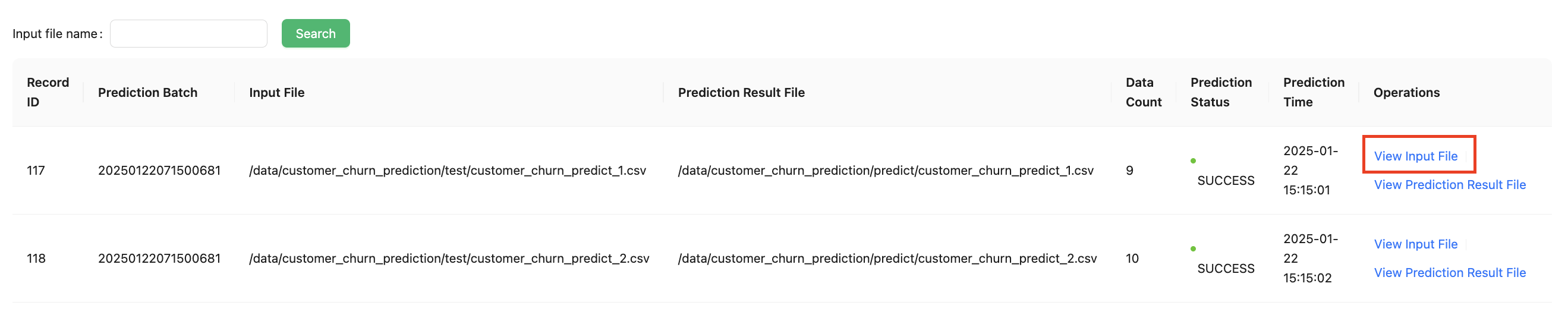The height and width of the screenshot is (321, 1568).
Task: Click the Prediction Status column header
Action: (x=1220, y=92)
